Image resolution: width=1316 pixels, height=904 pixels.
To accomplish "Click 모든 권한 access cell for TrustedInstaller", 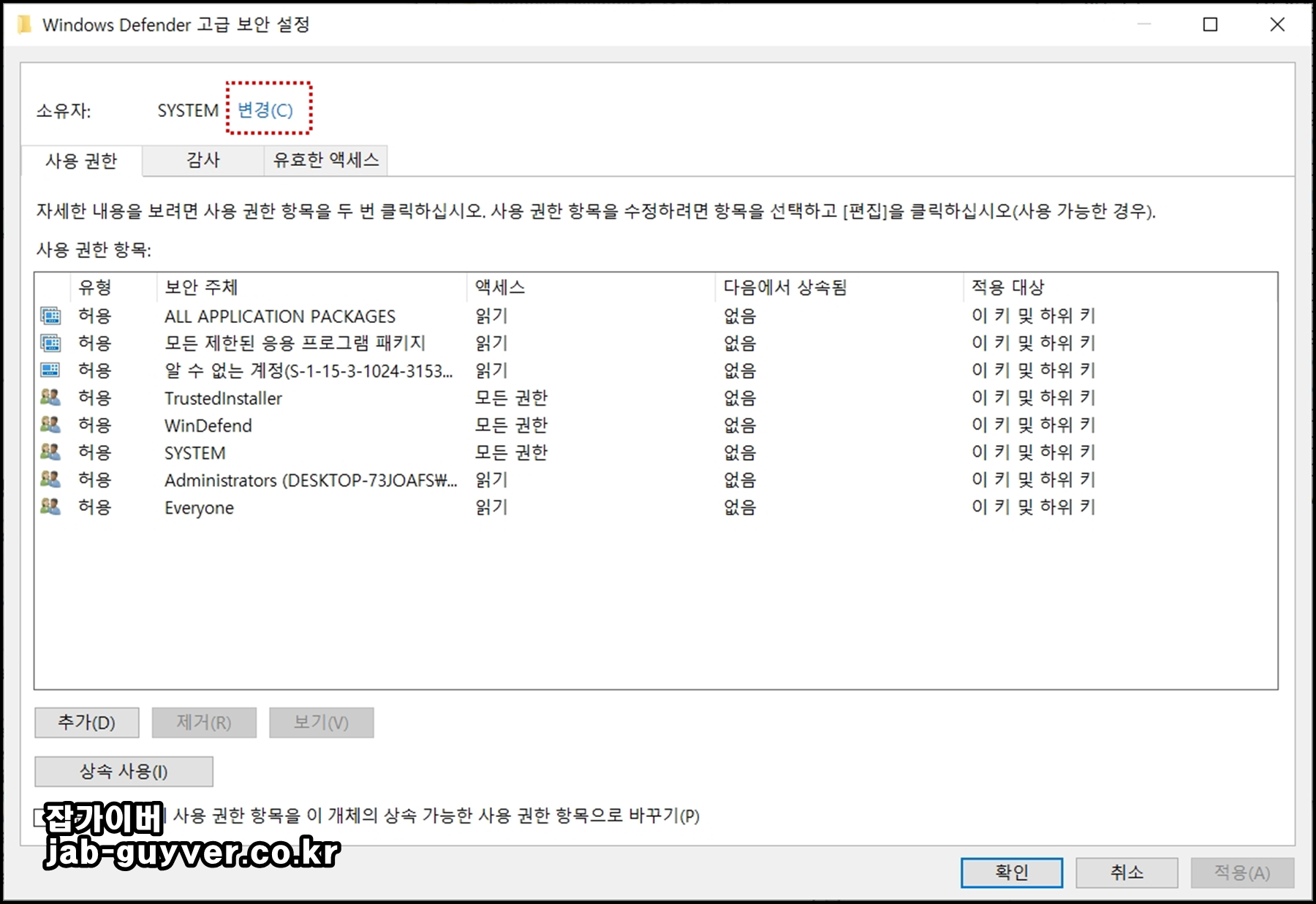I will 511,398.
